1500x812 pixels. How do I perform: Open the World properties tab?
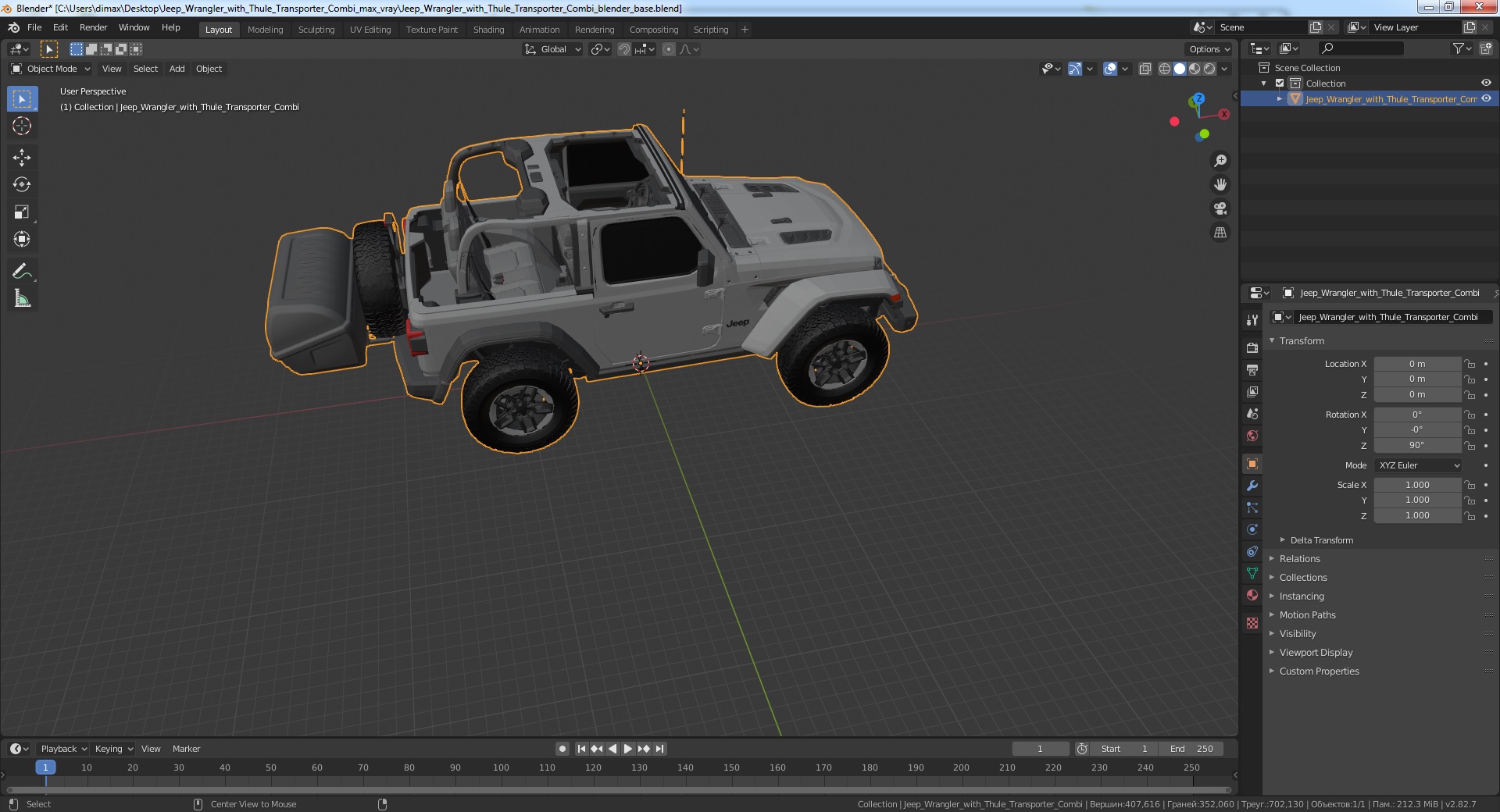pyautogui.click(x=1252, y=435)
